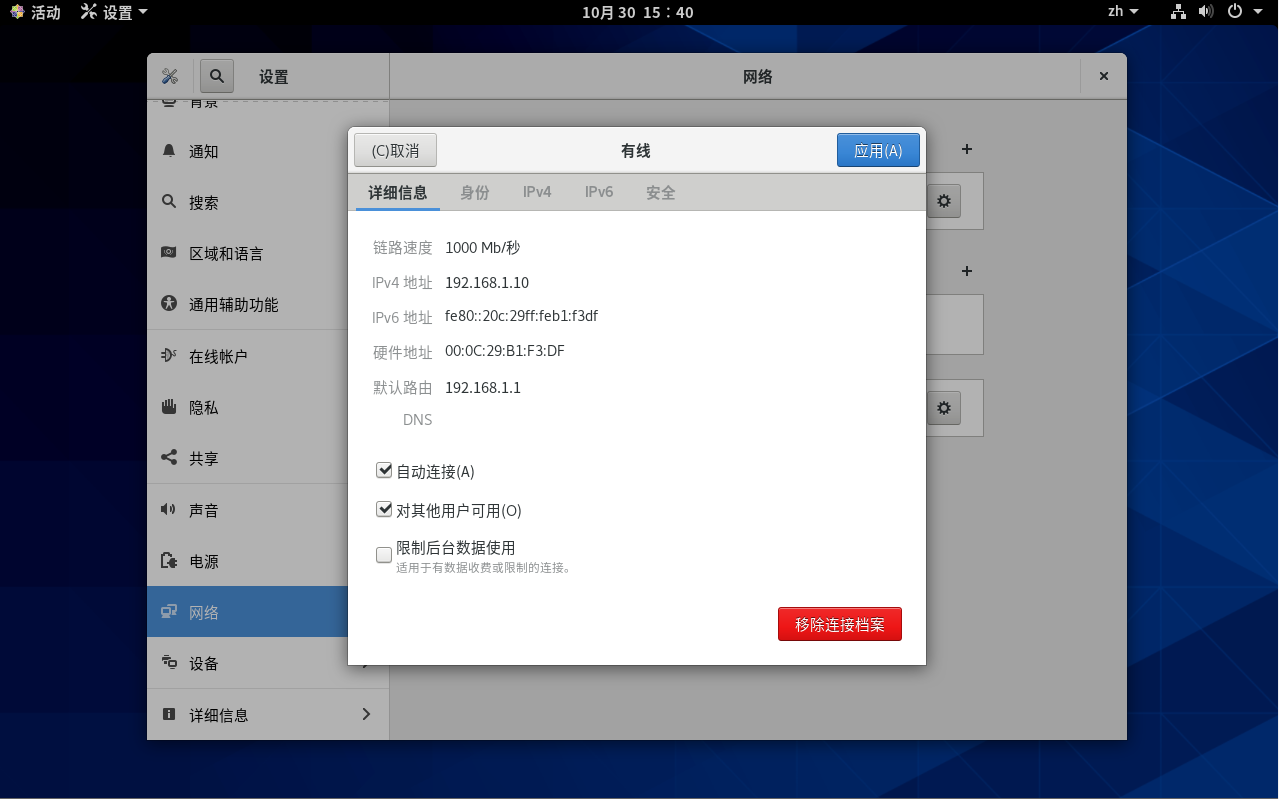Screen dimensions: 1279x799
Task: Toggle the 对其他用户可用(O) checkbox
Action: coord(384,510)
